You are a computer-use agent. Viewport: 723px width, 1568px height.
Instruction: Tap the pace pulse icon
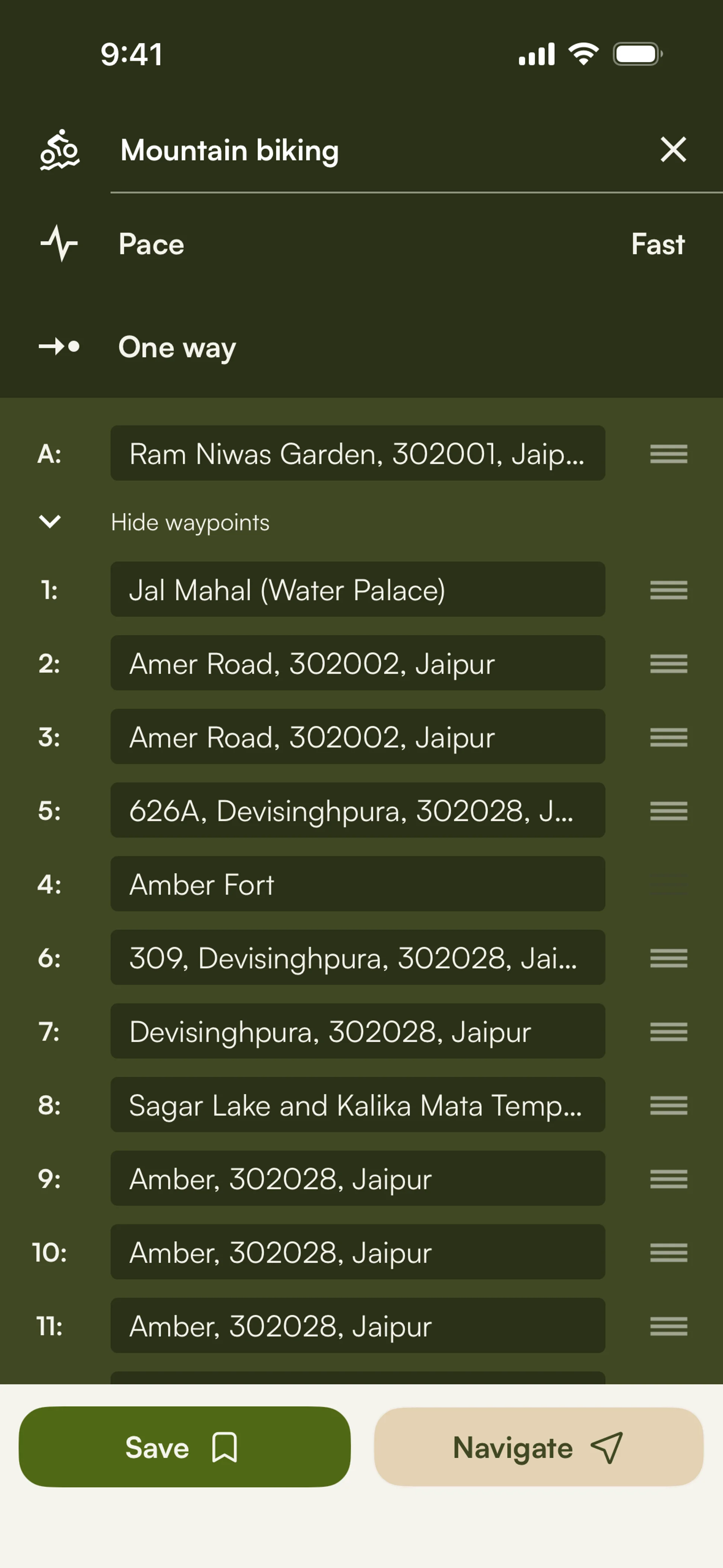pyautogui.click(x=59, y=243)
